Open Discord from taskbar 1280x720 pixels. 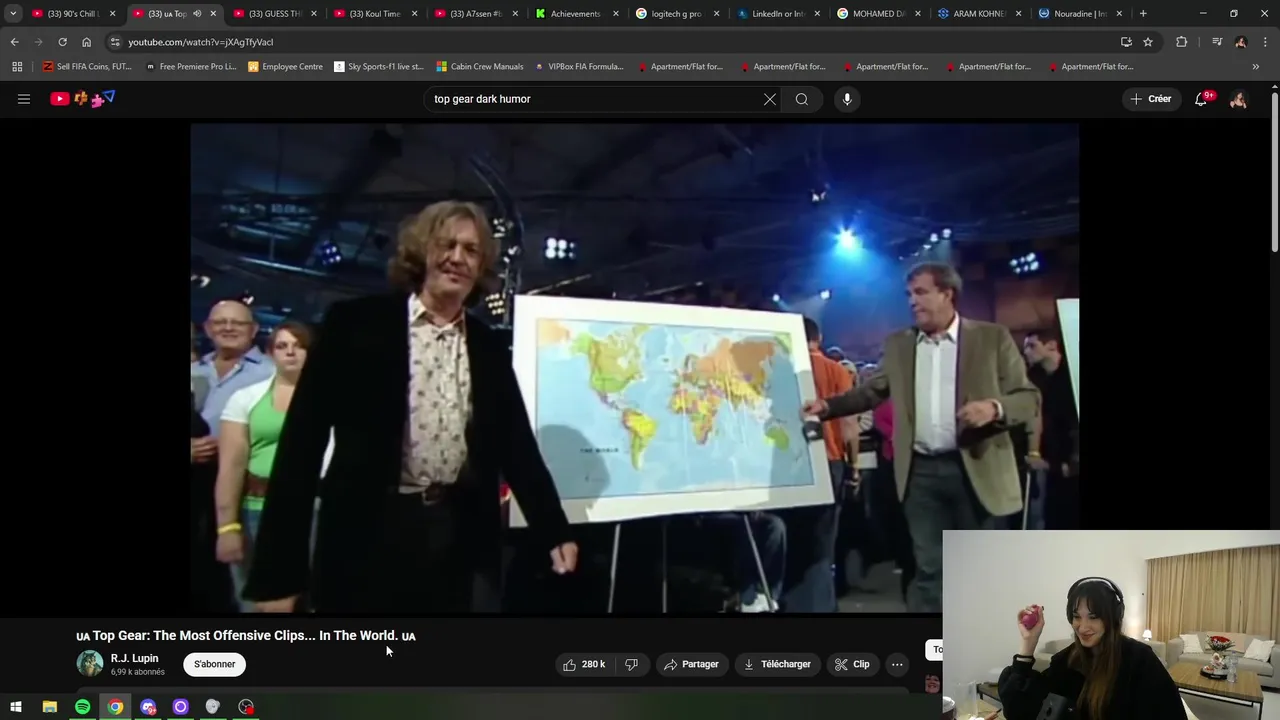(x=148, y=707)
